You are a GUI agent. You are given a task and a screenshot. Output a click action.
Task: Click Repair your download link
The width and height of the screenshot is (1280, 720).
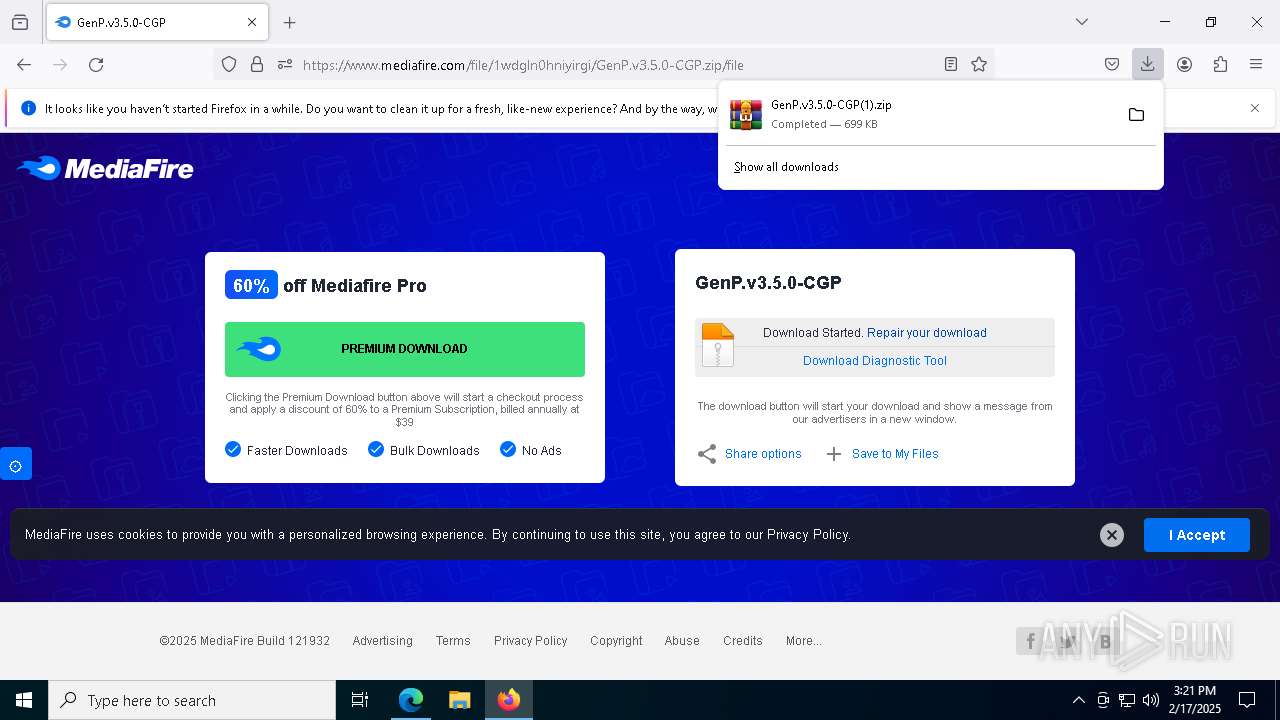click(927, 333)
